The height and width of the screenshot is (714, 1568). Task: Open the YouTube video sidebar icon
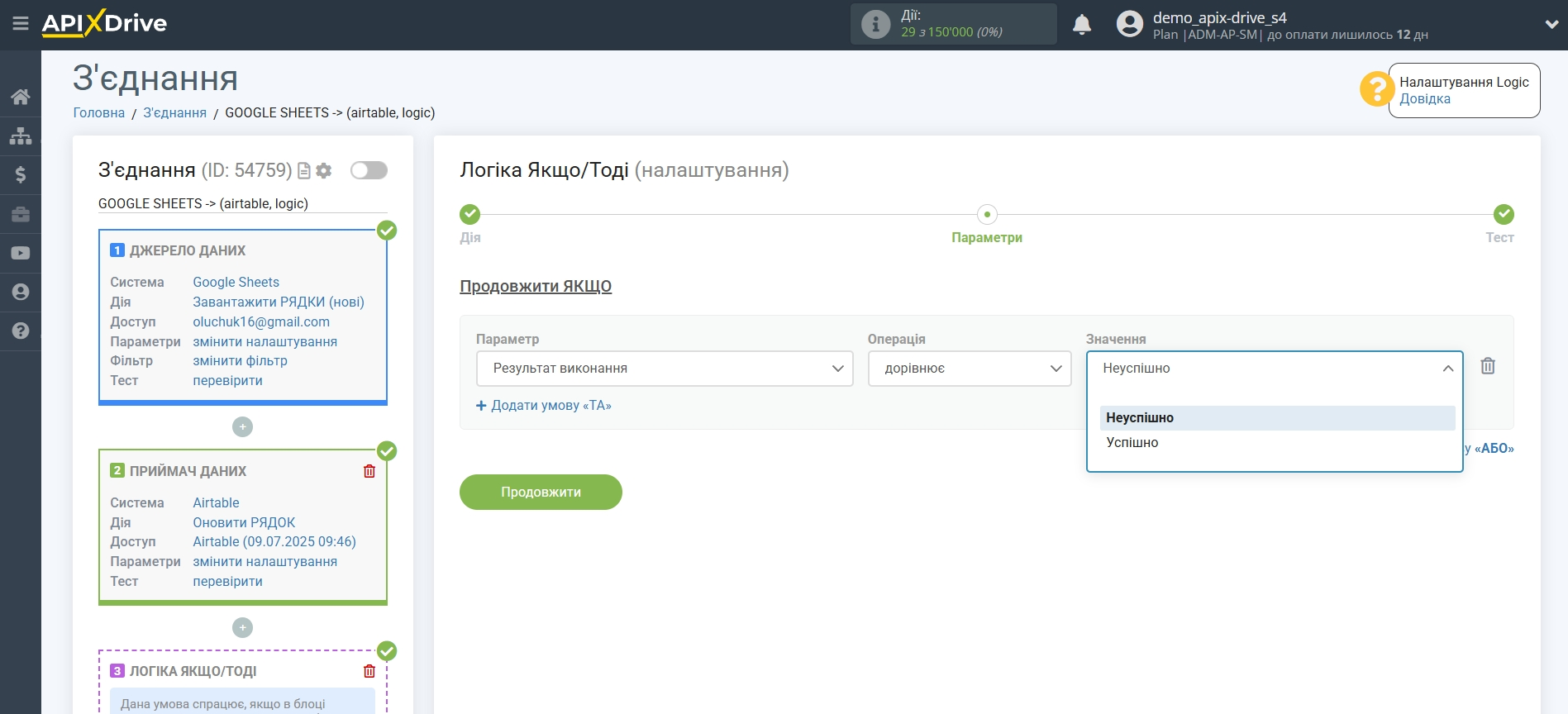(x=21, y=253)
